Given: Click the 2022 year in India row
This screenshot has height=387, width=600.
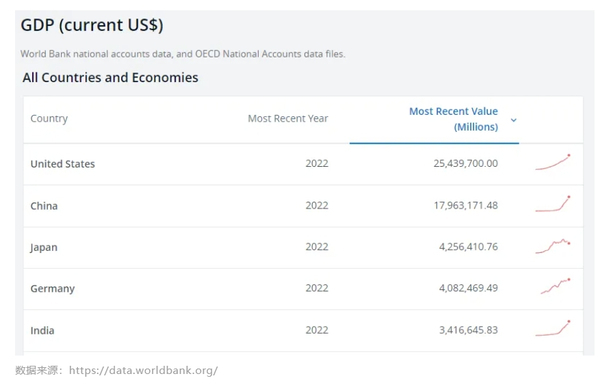Looking at the screenshot, I should tap(317, 330).
